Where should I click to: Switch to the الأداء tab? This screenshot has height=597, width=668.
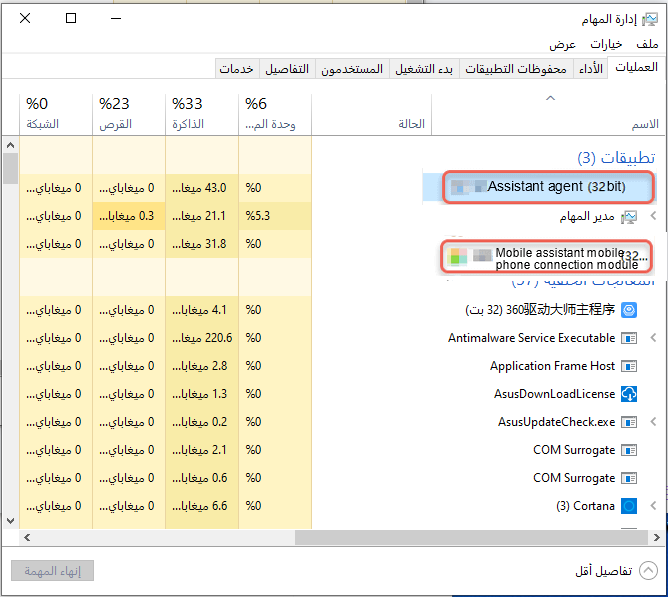click(590, 69)
